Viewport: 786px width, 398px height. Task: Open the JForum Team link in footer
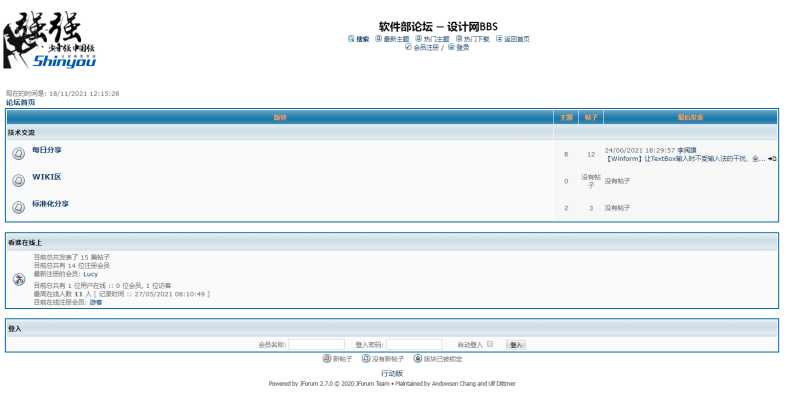[372, 384]
